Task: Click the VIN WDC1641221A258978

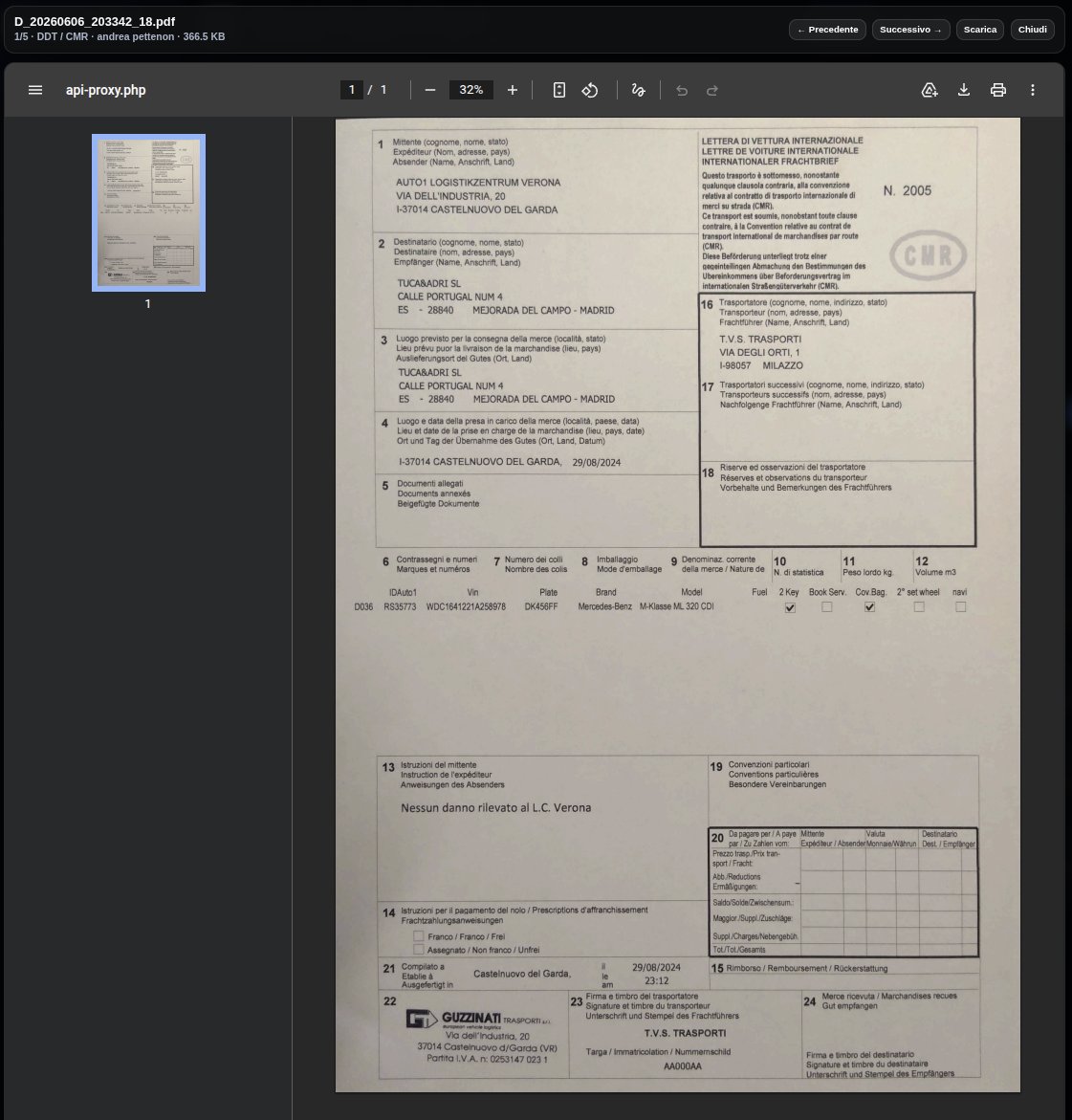Action: click(466, 606)
